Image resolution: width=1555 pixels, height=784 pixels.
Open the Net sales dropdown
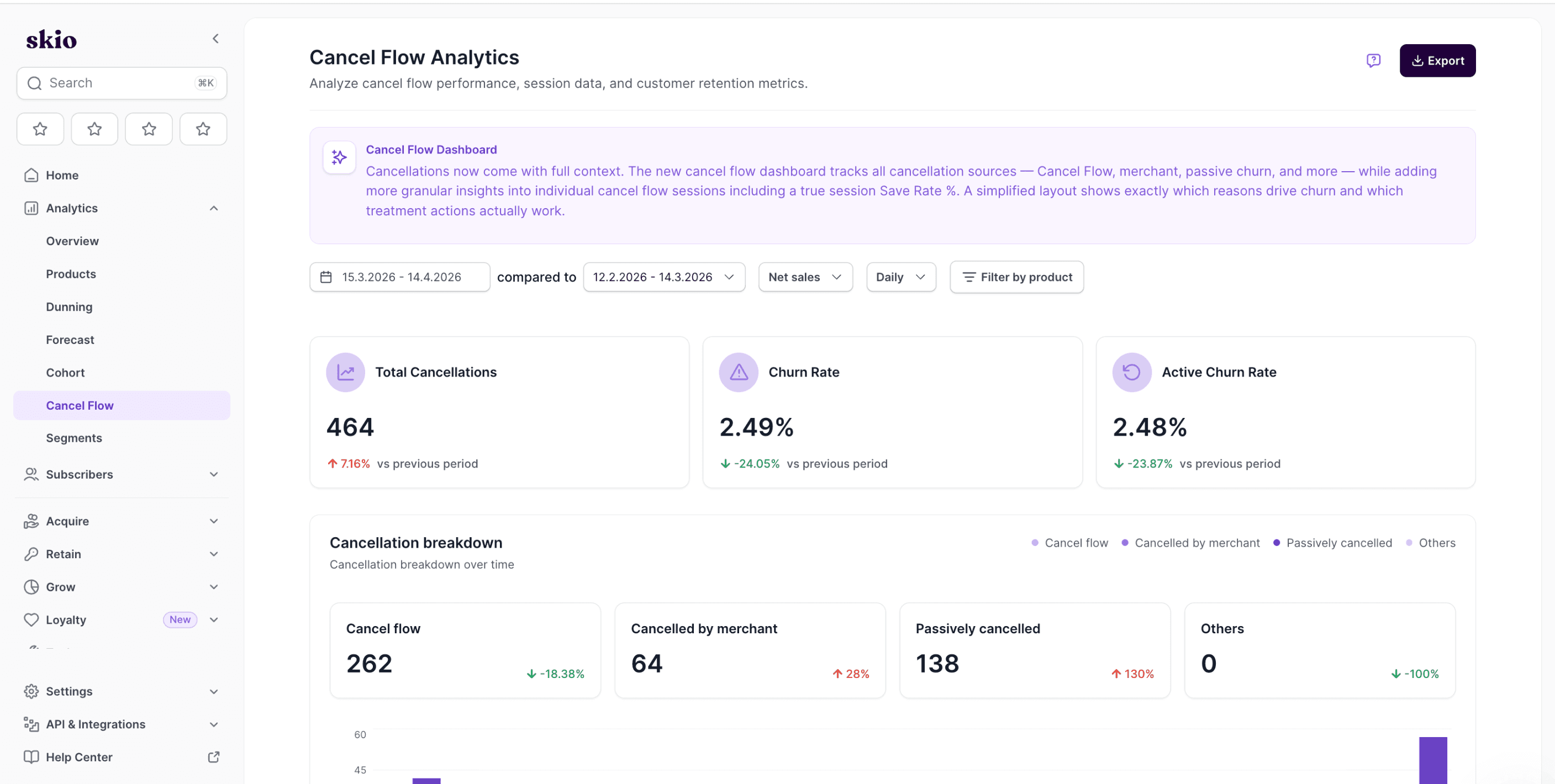(x=805, y=277)
